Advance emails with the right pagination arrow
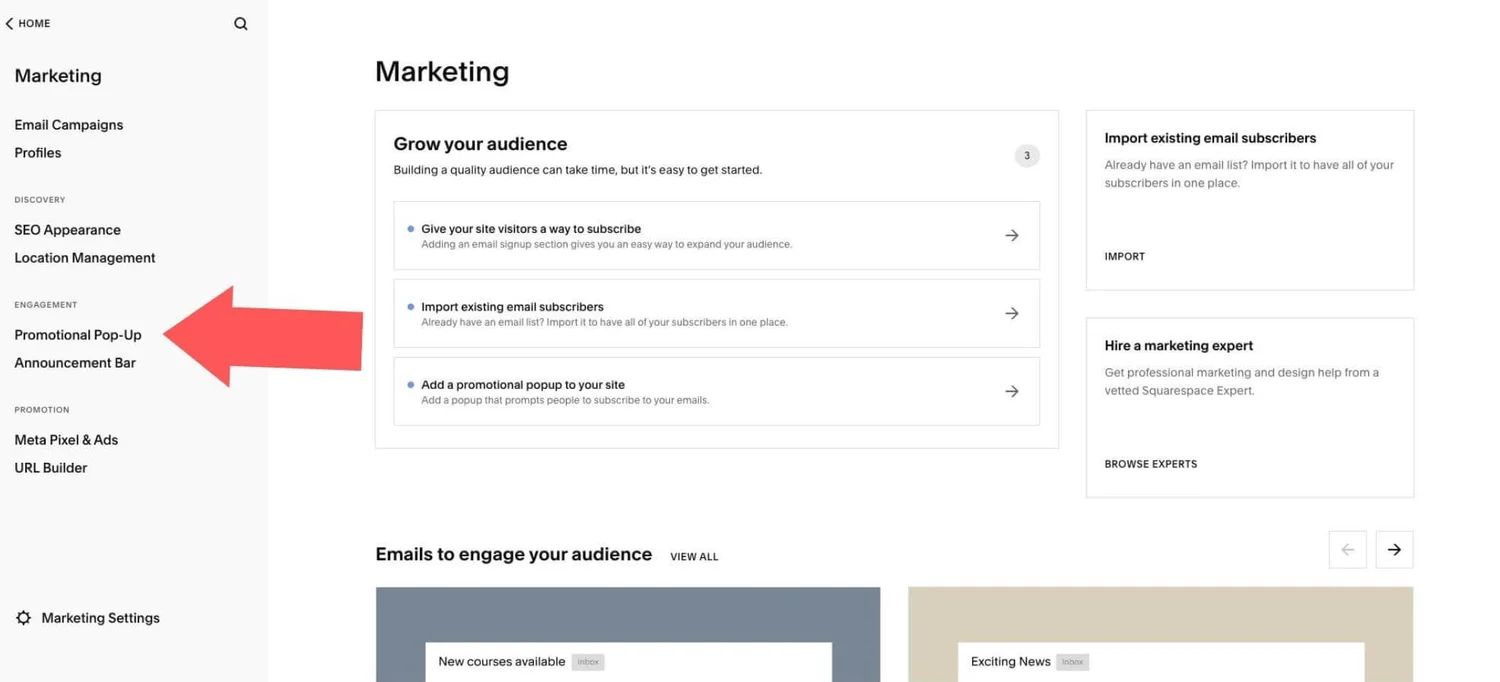Image resolution: width=1500 pixels, height=682 pixels. [x=1394, y=549]
